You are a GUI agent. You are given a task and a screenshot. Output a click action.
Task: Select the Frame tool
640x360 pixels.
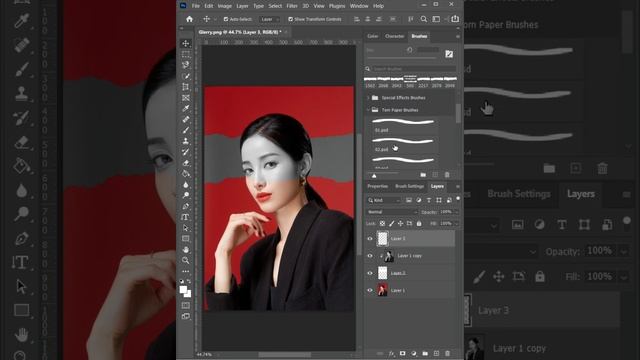point(186,98)
